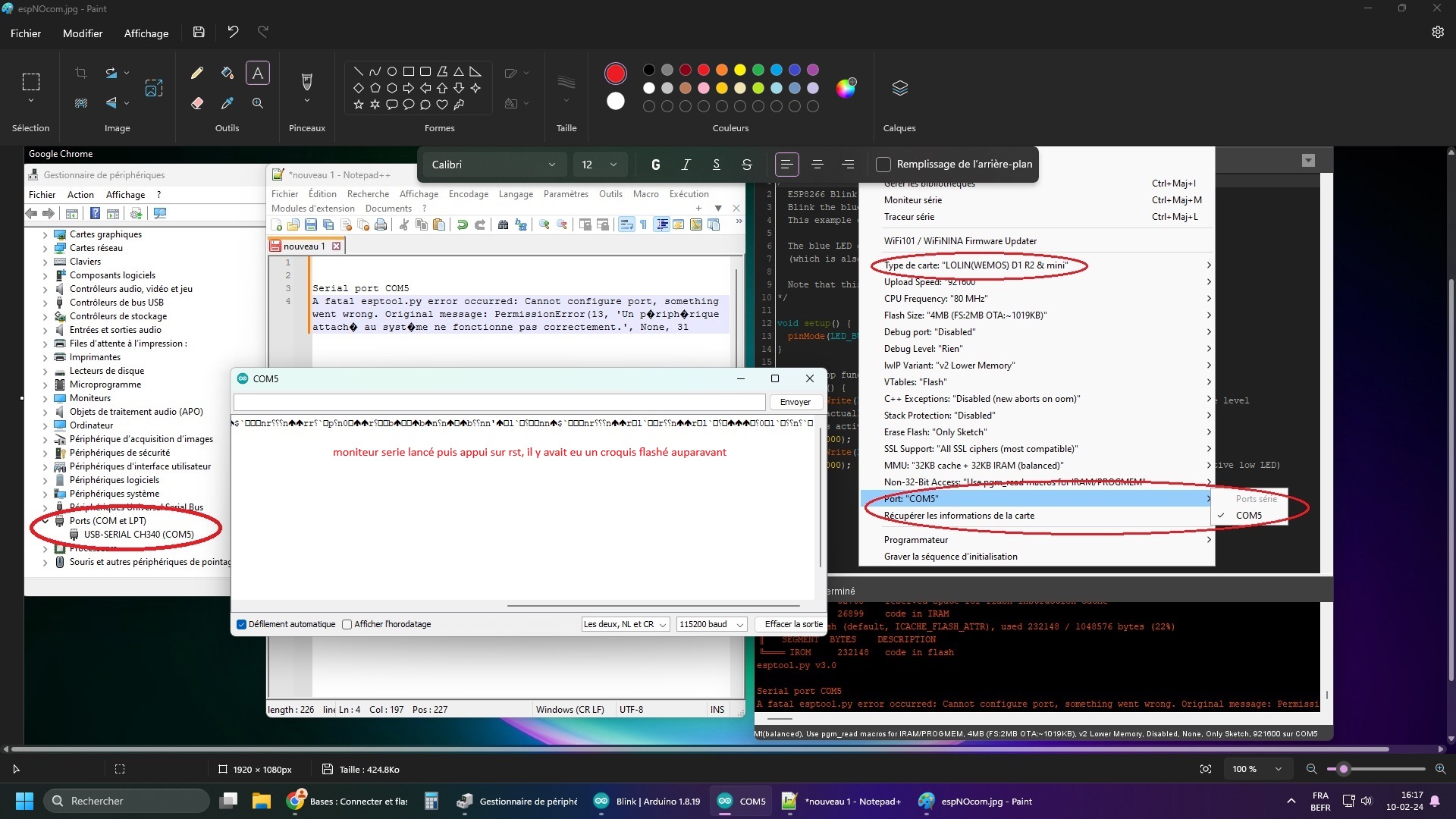This screenshot has height=819, width=1456.
Task: Select the pencil tool in Outils
Action: (197, 73)
